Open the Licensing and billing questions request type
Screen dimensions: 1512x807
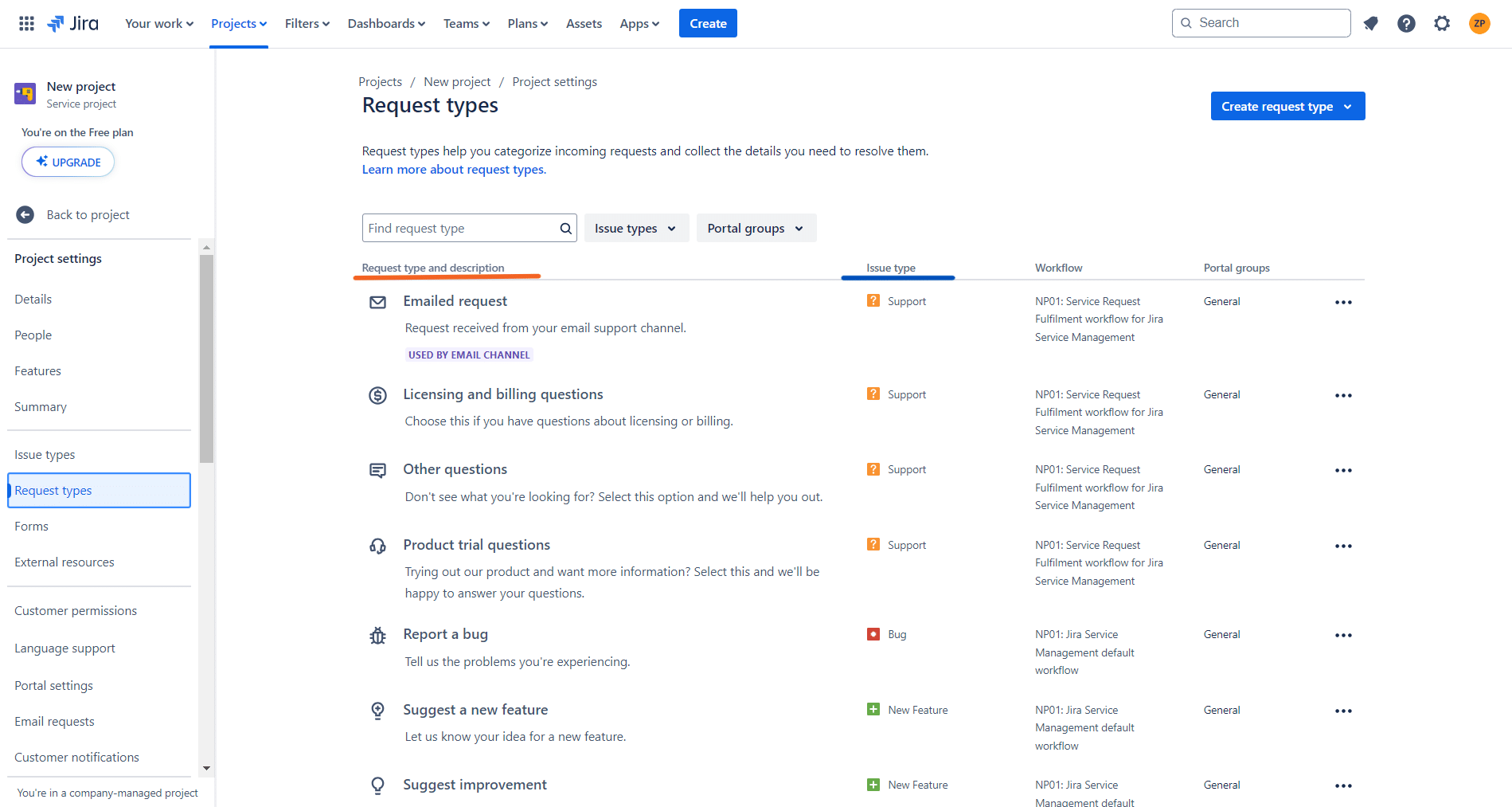503,394
